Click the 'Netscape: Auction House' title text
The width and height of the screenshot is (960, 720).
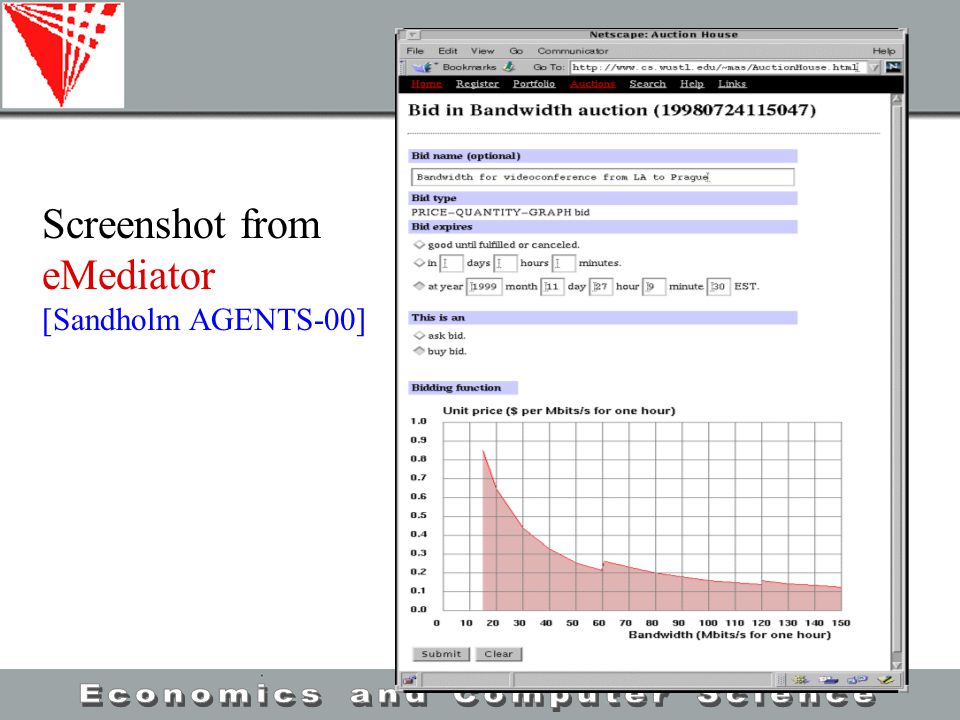coord(663,35)
